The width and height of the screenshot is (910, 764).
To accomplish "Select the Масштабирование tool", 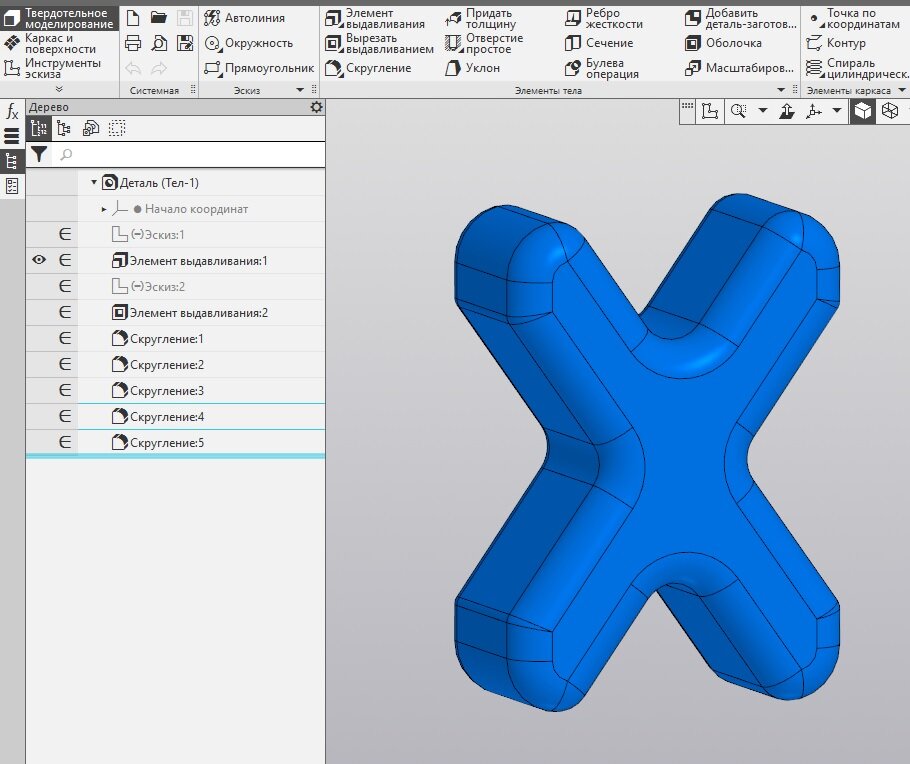I will [x=739, y=68].
